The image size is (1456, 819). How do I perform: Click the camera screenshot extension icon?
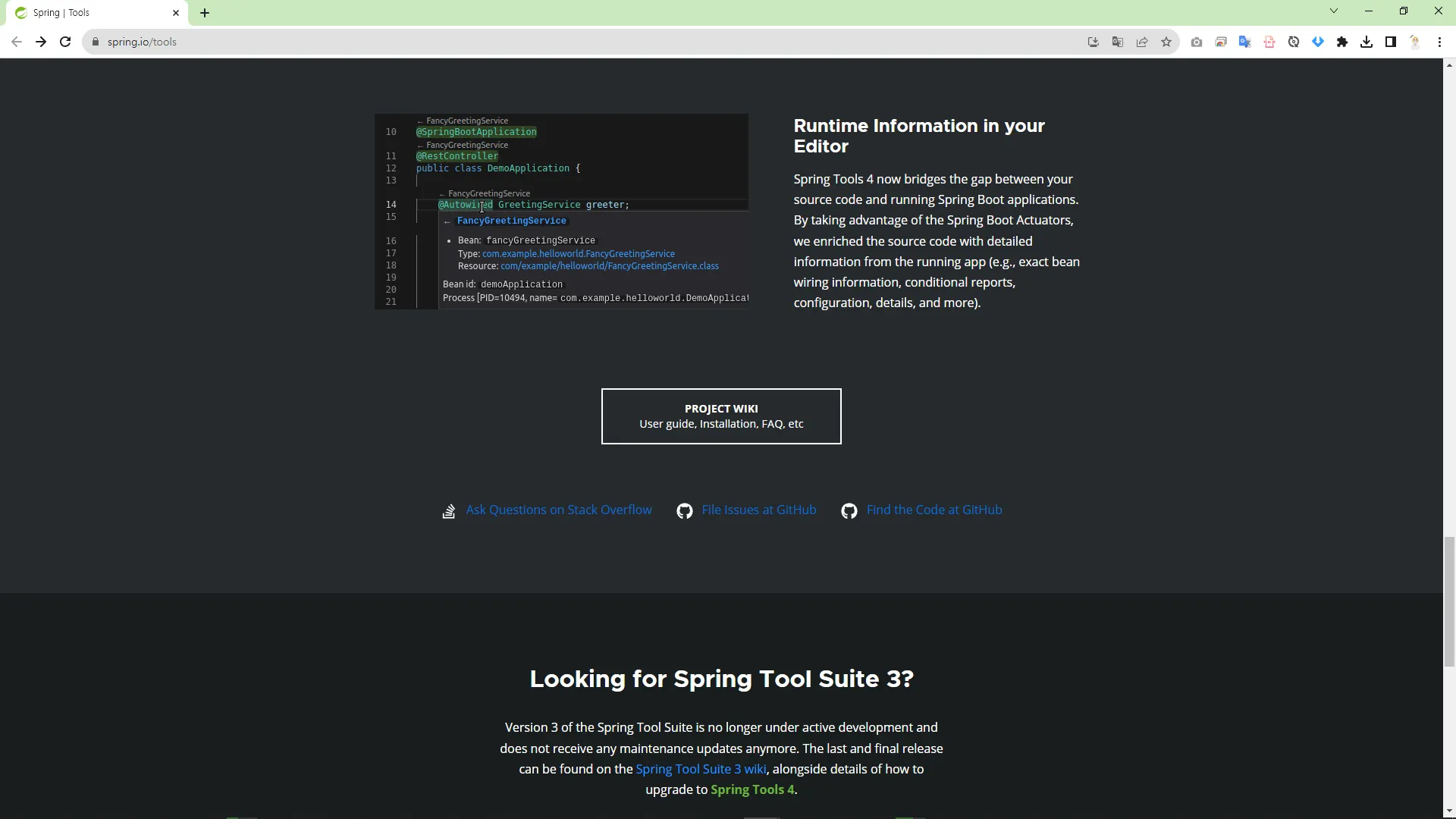(1197, 42)
